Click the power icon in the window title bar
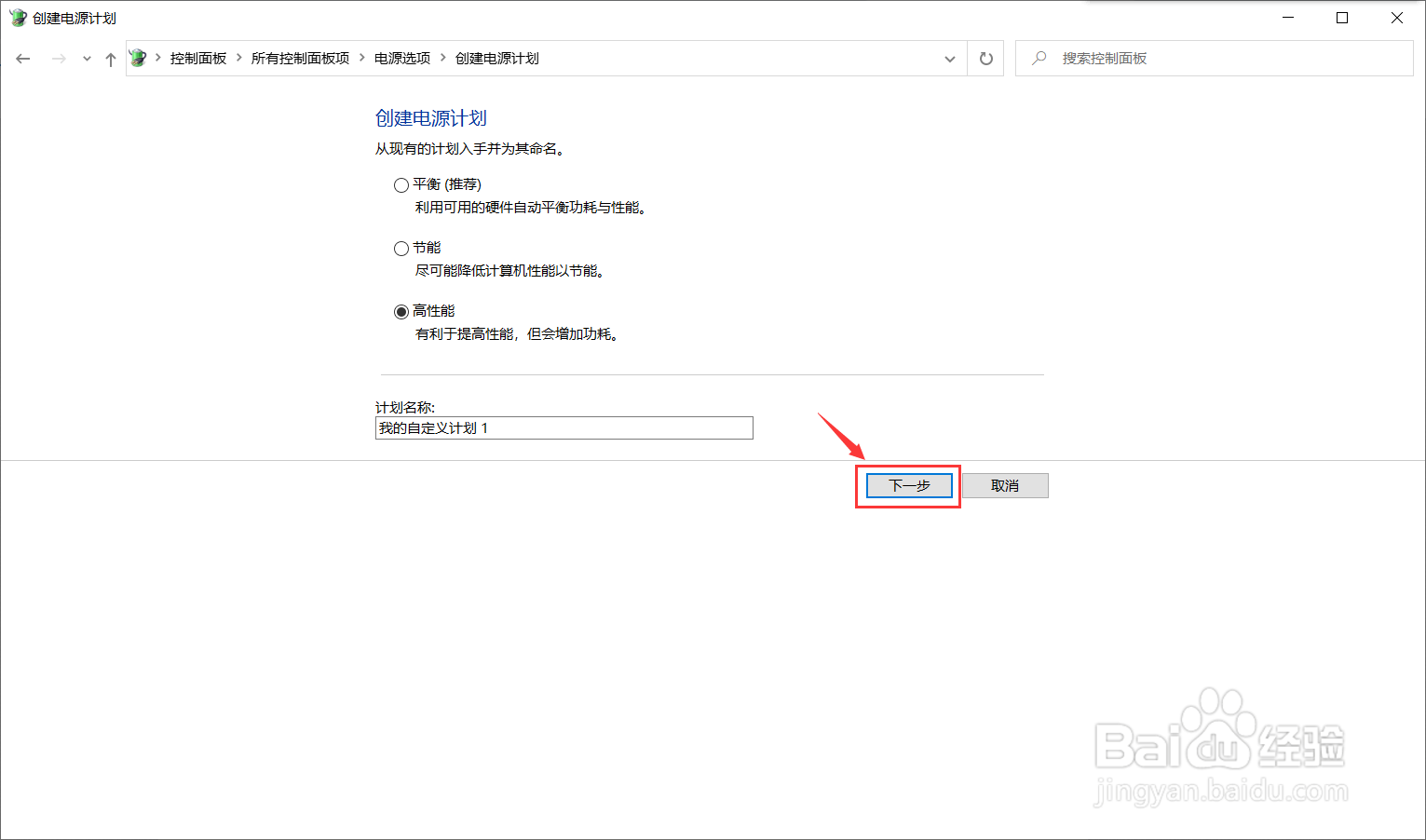This screenshot has height=840, width=1426. 17,17
